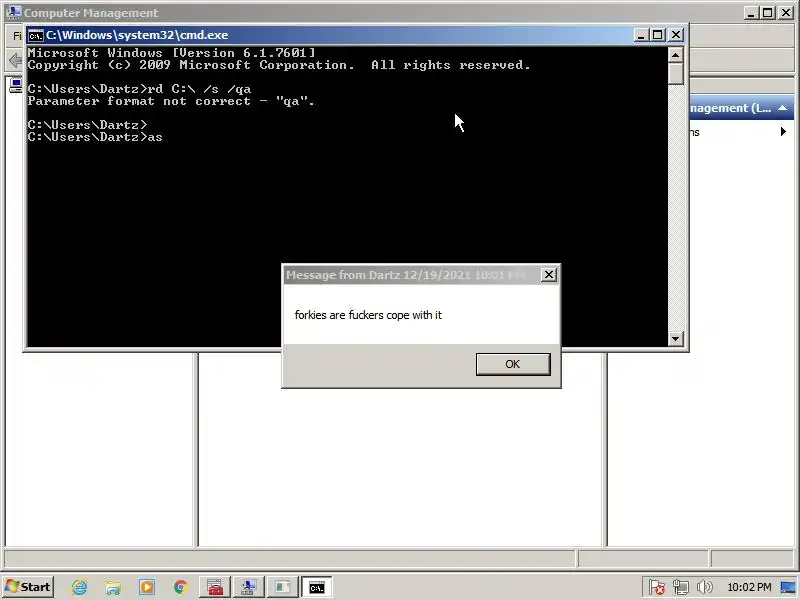
Task: Open the Start menu
Action: click(x=29, y=587)
